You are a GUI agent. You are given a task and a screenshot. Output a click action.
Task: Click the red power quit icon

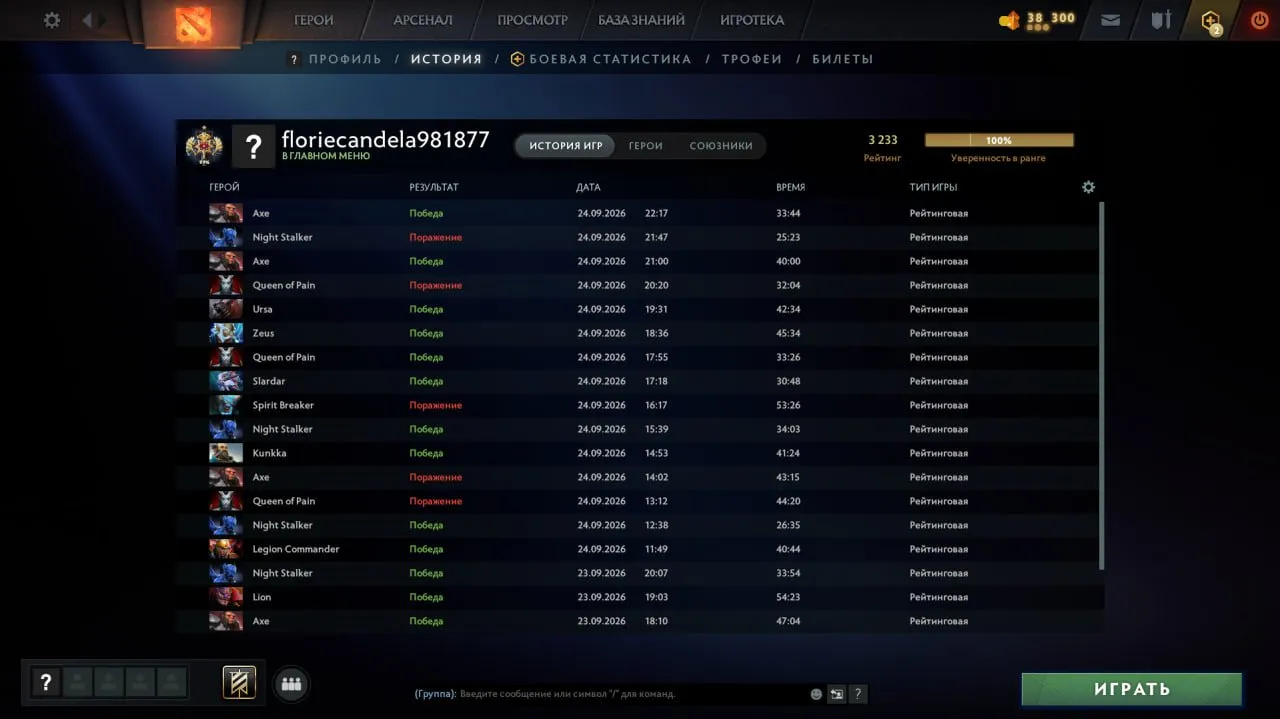point(1260,20)
